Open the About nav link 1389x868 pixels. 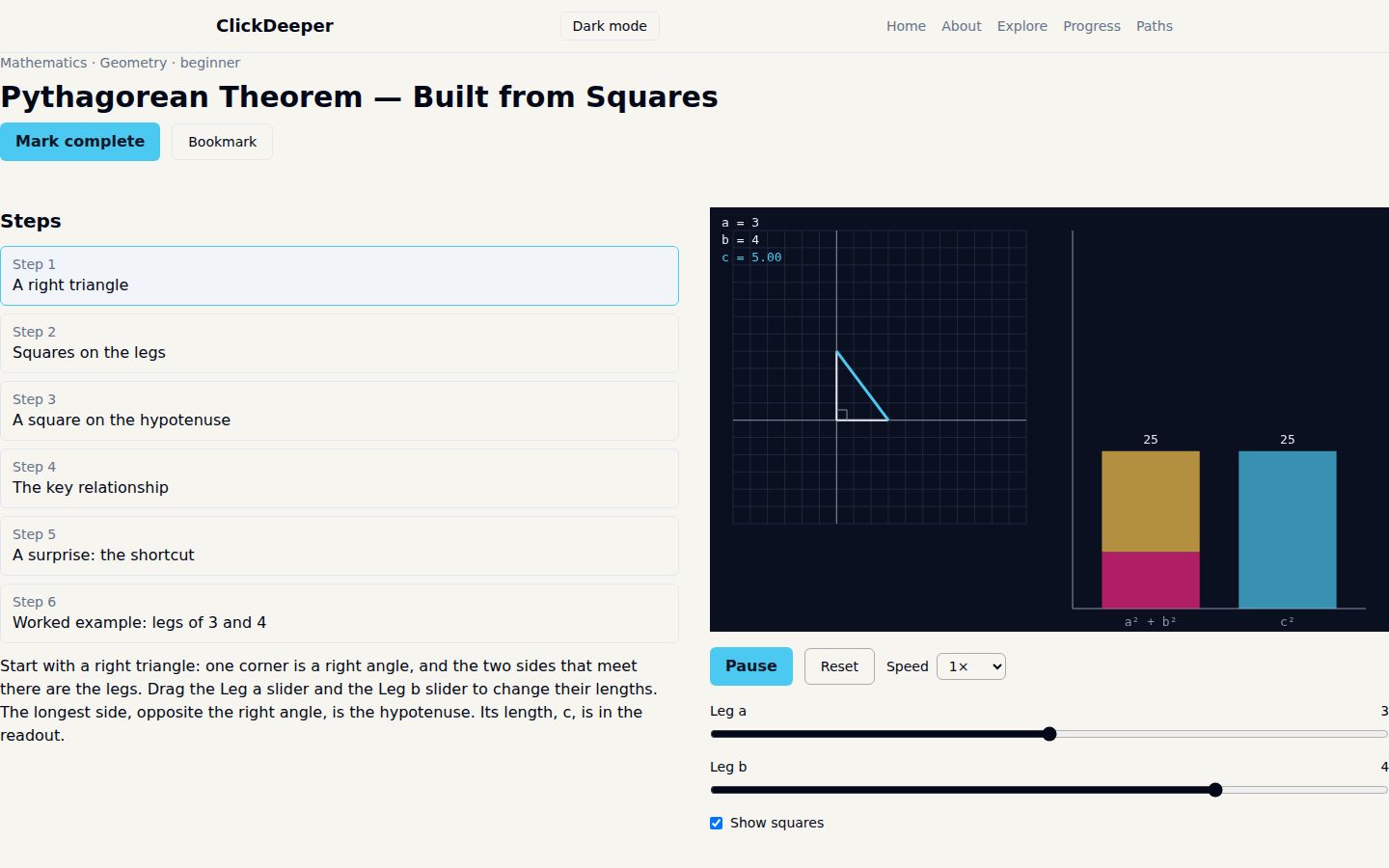(961, 26)
